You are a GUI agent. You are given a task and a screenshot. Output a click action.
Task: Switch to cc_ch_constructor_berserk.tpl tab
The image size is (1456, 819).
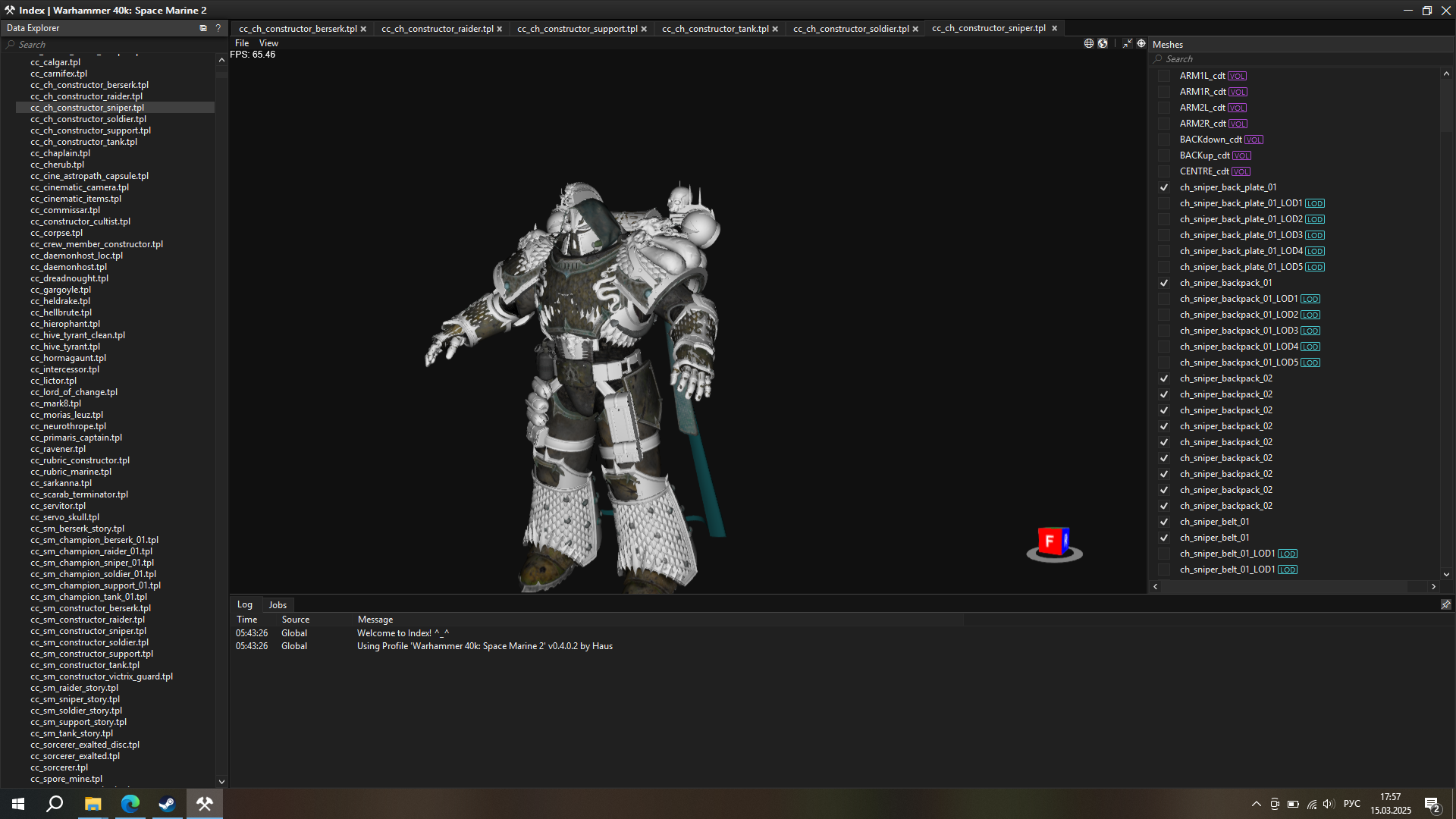(297, 29)
